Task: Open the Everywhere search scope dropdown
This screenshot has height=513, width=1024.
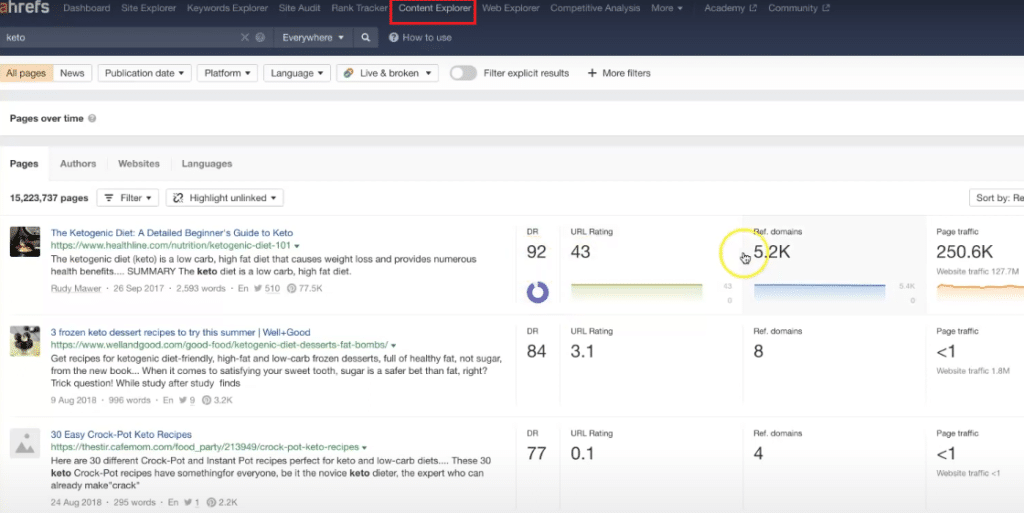Action: tap(313, 37)
